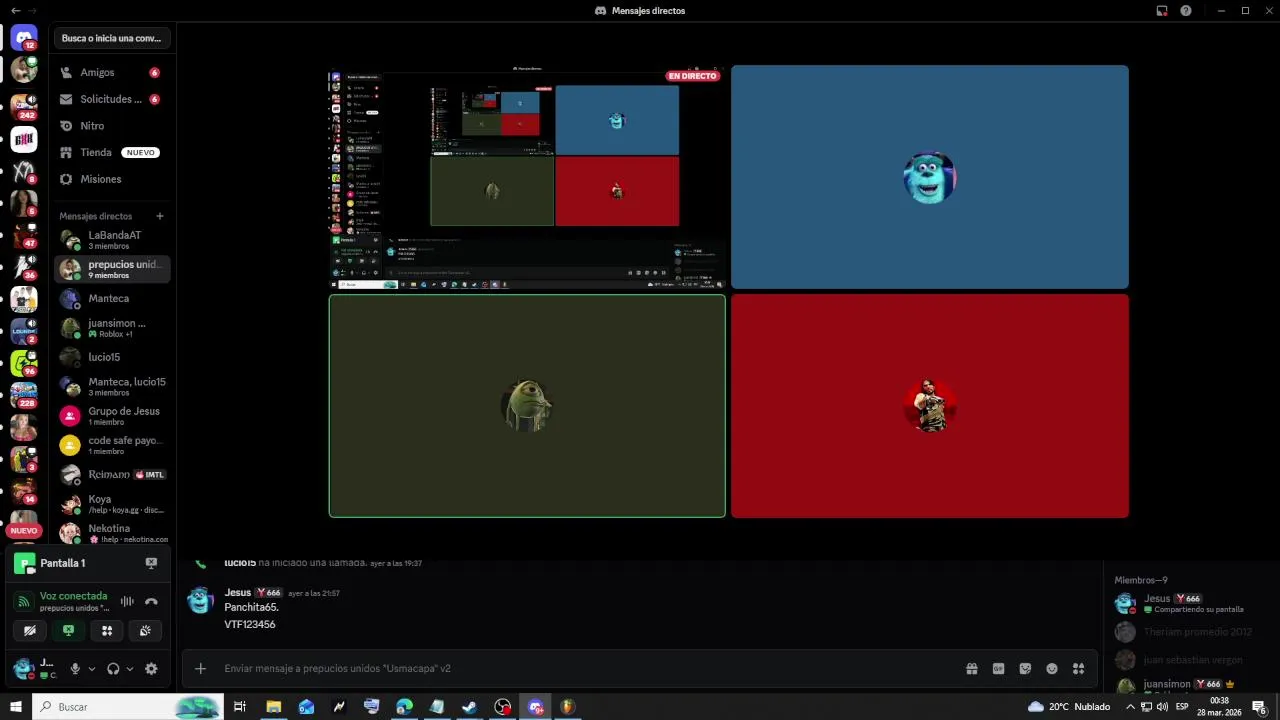This screenshot has height=720, width=1280.
Task: Click the VTF123456 message text
Action: (x=250, y=624)
